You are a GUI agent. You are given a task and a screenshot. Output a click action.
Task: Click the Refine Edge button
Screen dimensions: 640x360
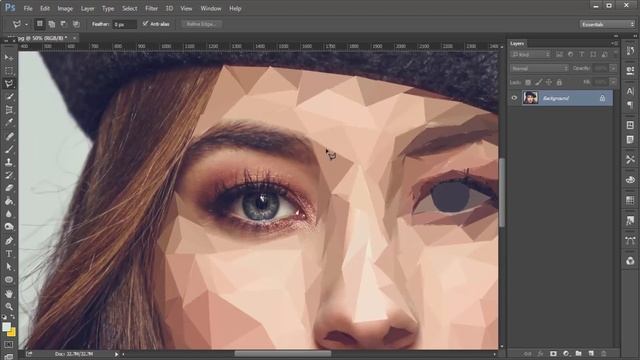201,24
